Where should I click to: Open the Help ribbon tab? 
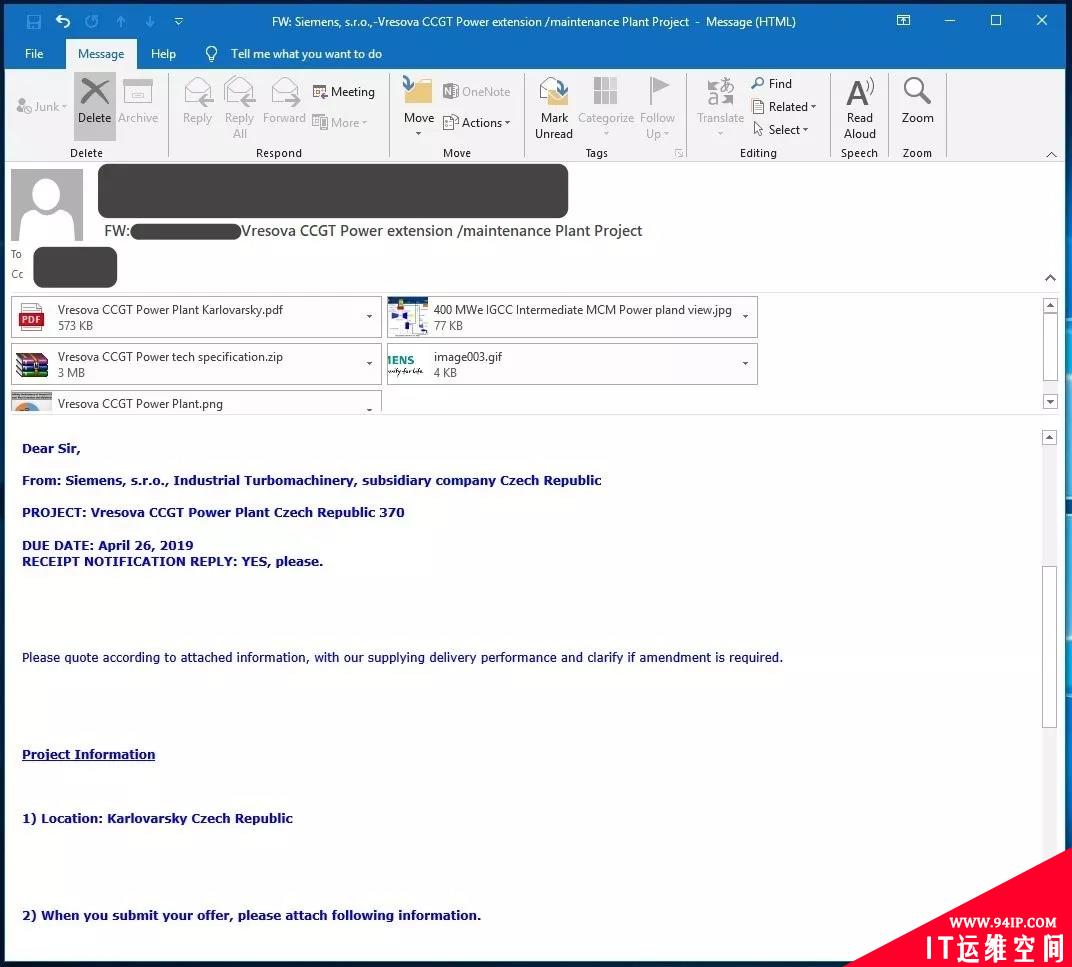tap(163, 54)
